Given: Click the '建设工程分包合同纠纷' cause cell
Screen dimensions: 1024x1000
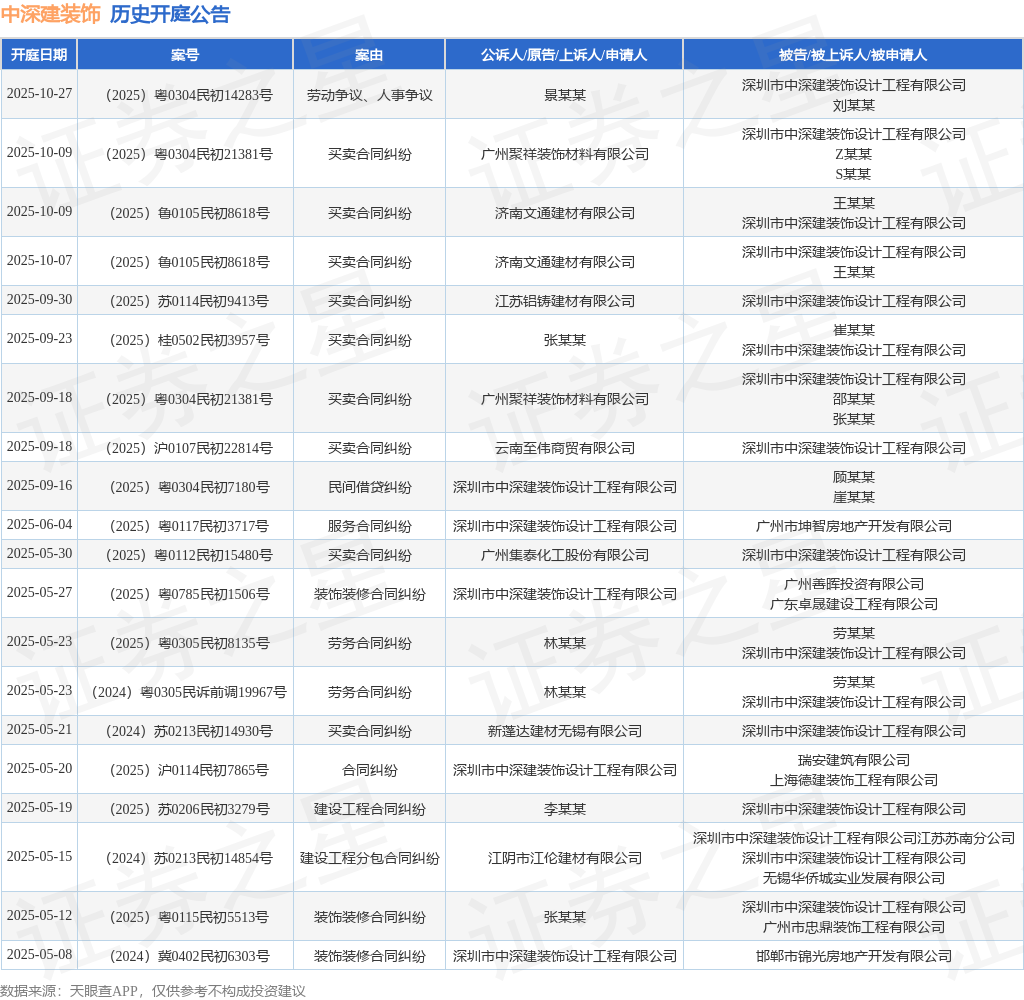Looking at the screenshot, I should click(x=370, y=858).
